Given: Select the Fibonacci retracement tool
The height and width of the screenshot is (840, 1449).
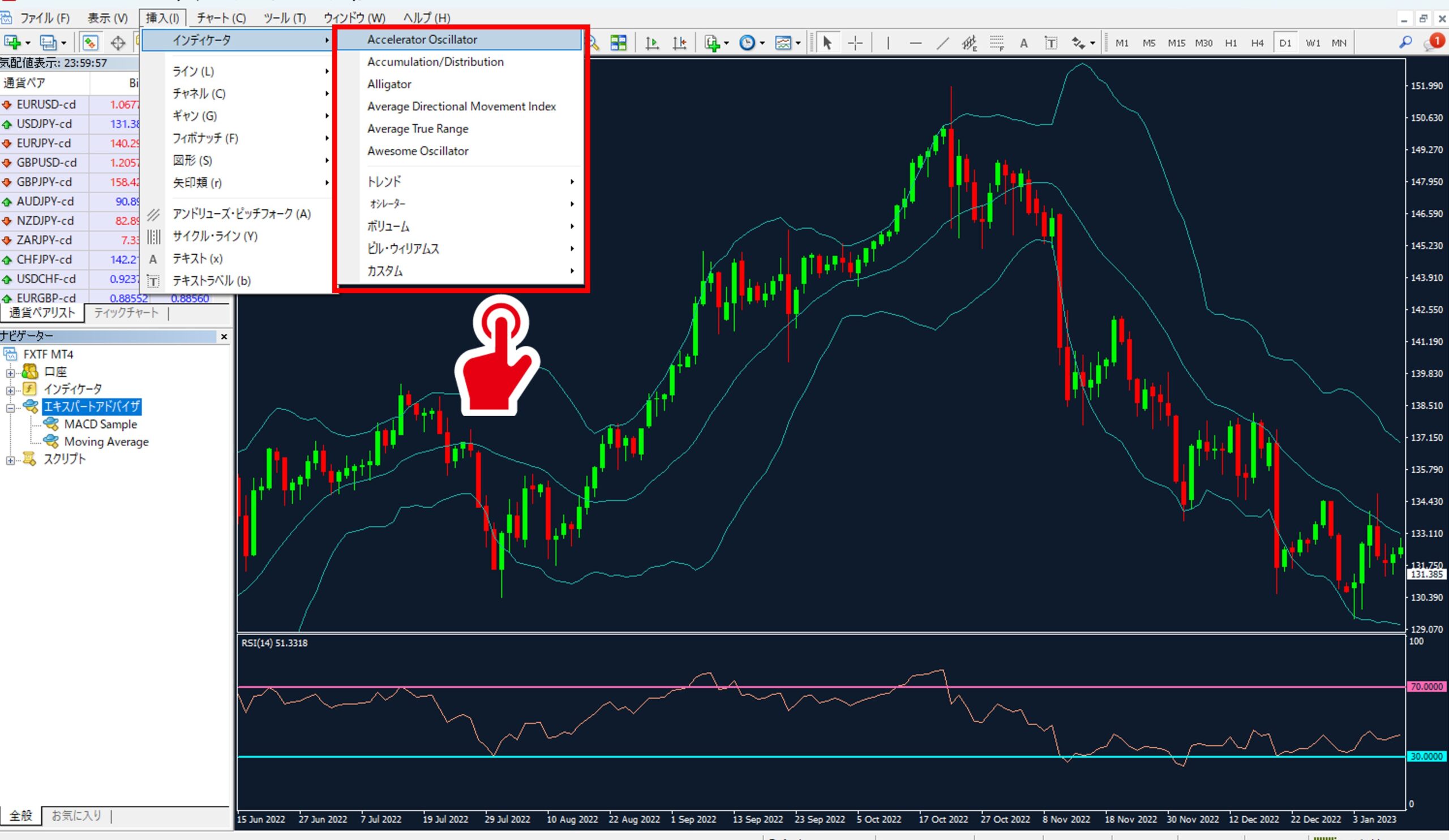Looking at the screenshot, I should click(997, 43).
